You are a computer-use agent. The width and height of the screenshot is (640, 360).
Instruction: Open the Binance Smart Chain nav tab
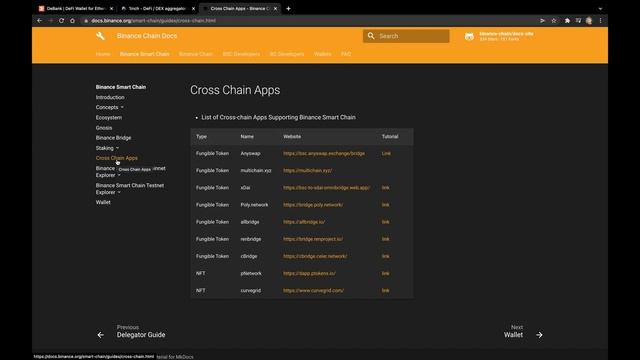pos(144,54)
